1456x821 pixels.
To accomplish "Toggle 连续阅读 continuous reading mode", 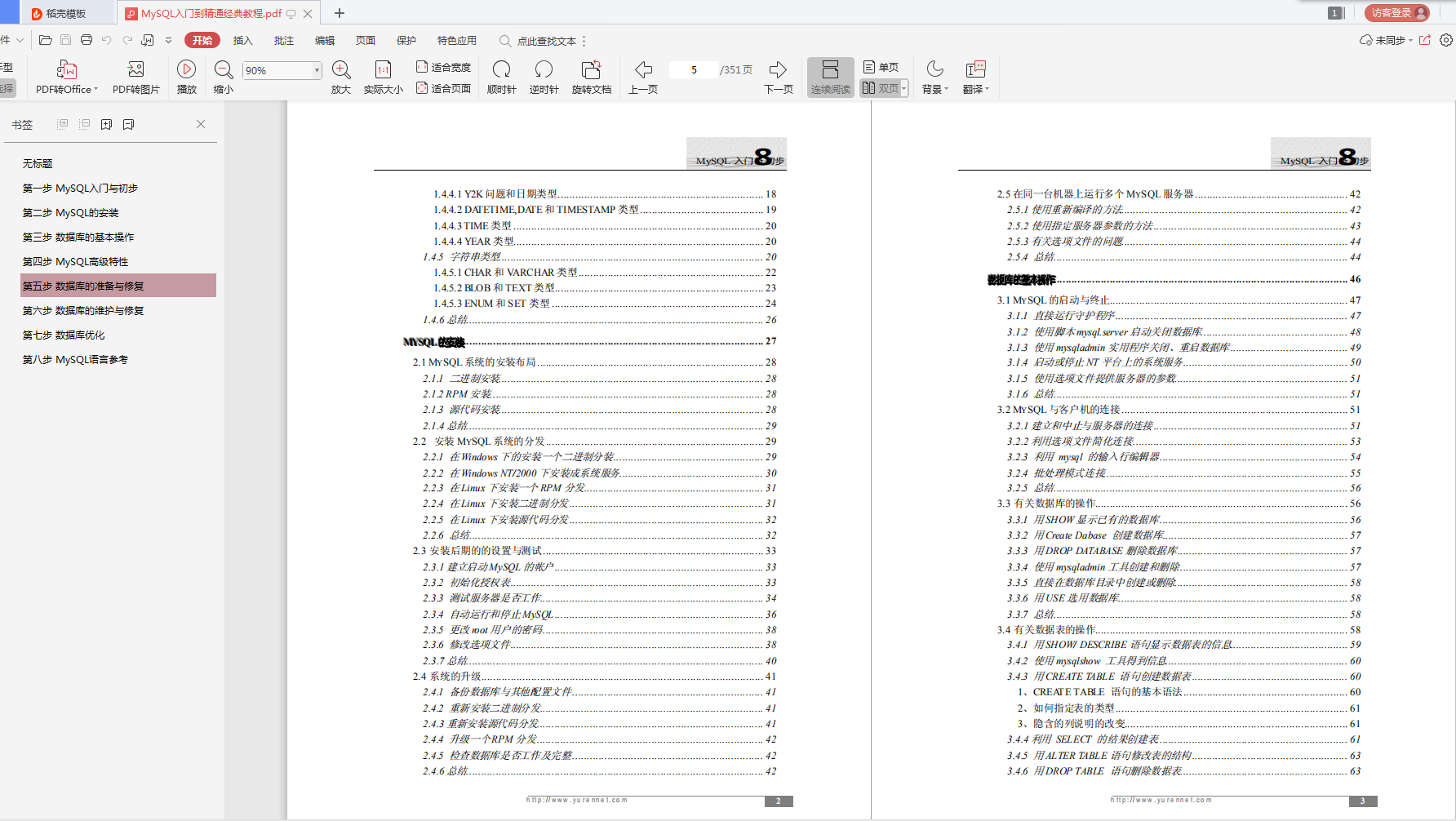I will (830, 78).
